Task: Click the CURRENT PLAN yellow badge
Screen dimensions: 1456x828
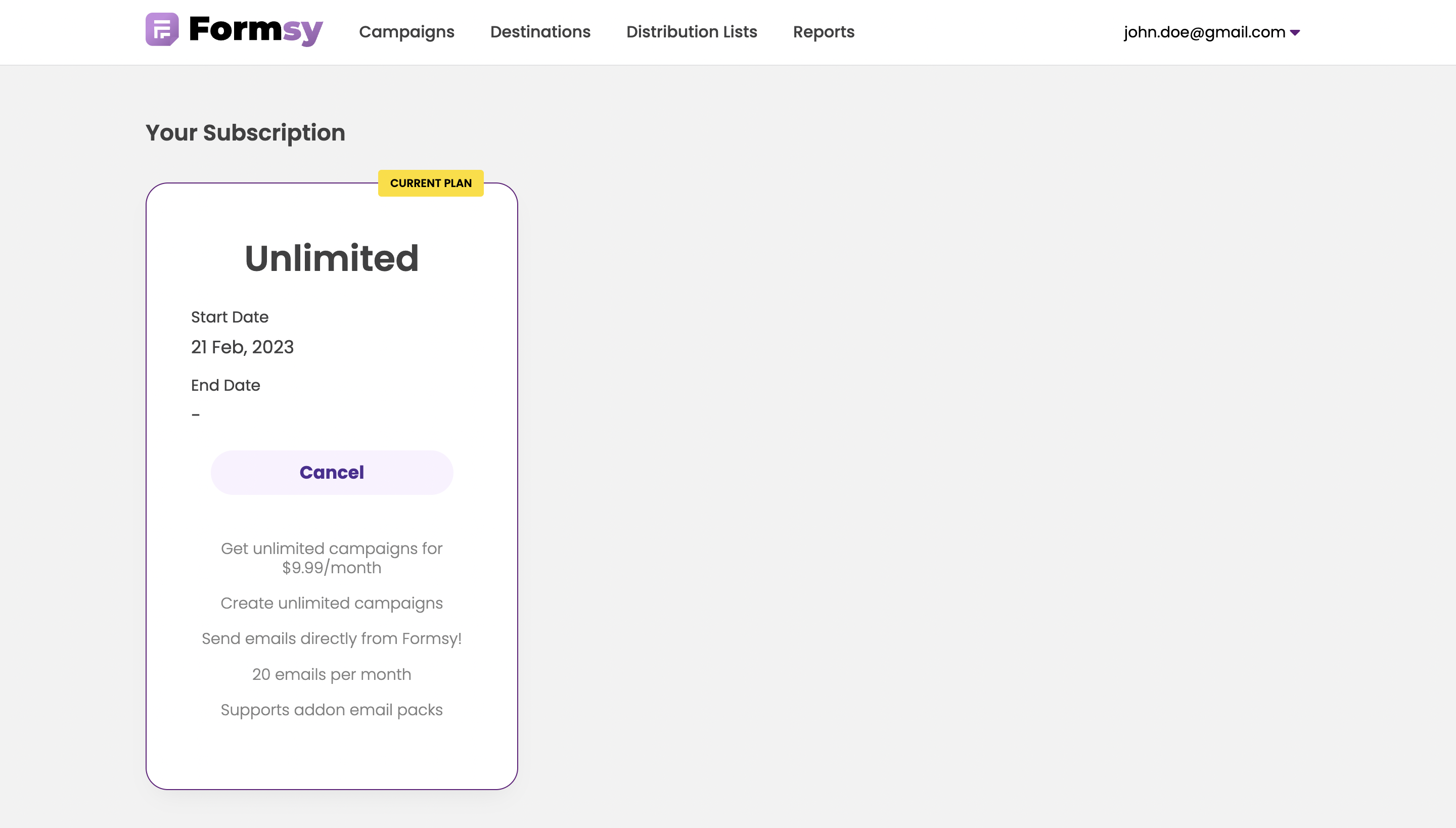Action: pyautogui.click(x=431, y=183)
